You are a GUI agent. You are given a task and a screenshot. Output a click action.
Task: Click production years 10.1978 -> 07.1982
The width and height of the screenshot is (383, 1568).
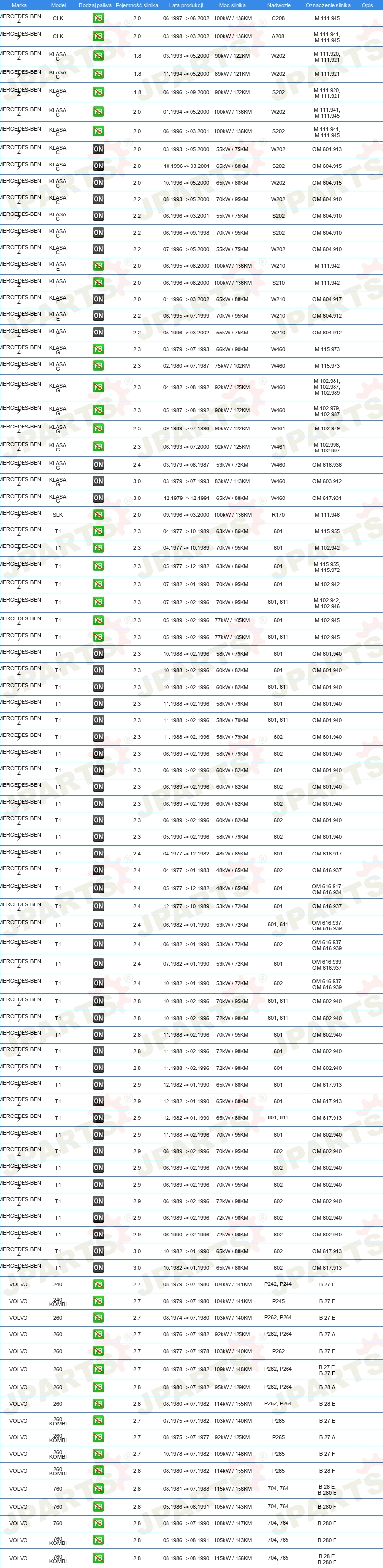186,1453
